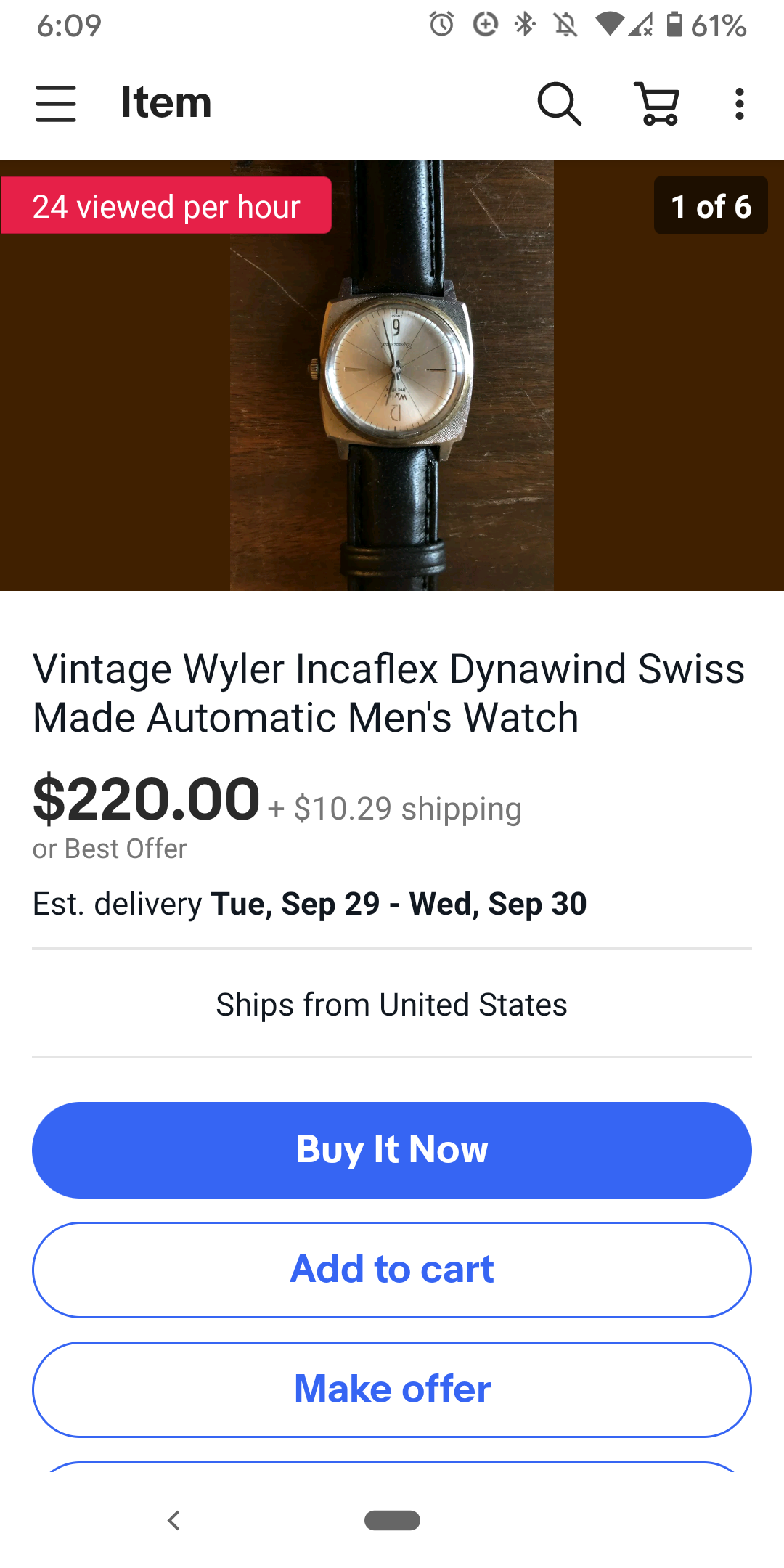Click the Make offer button

(x=392, y=1389)
